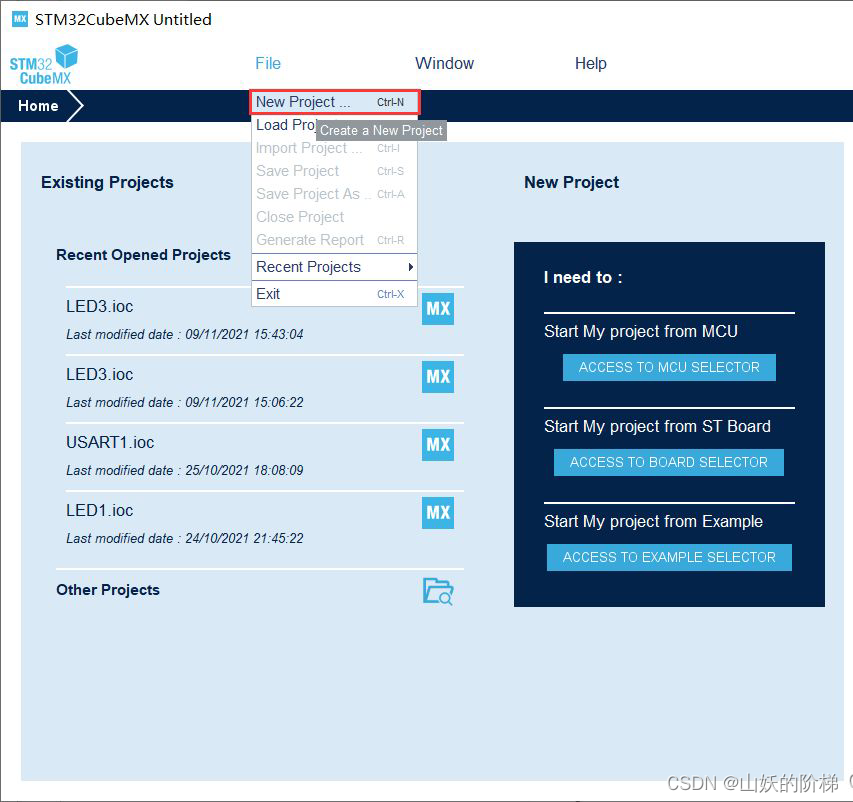Viewport: 853px width, 802px height.
Task: Click LED3.ioc dated 09/11/2021 15:06:22
Action: click(x=100, y=374)
